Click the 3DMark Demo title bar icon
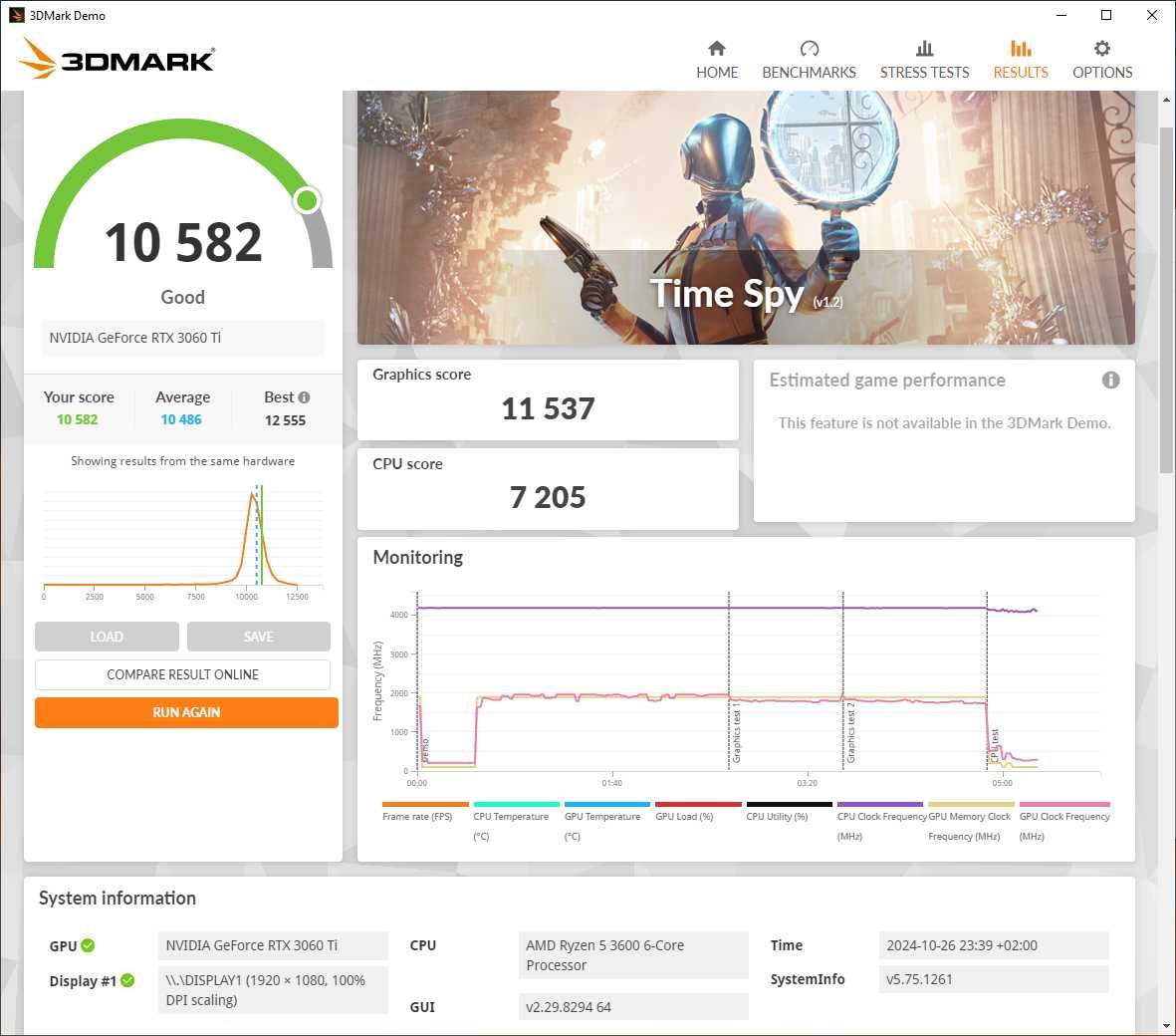The width and height of the screenshot is (1176, 1036). 17,15
